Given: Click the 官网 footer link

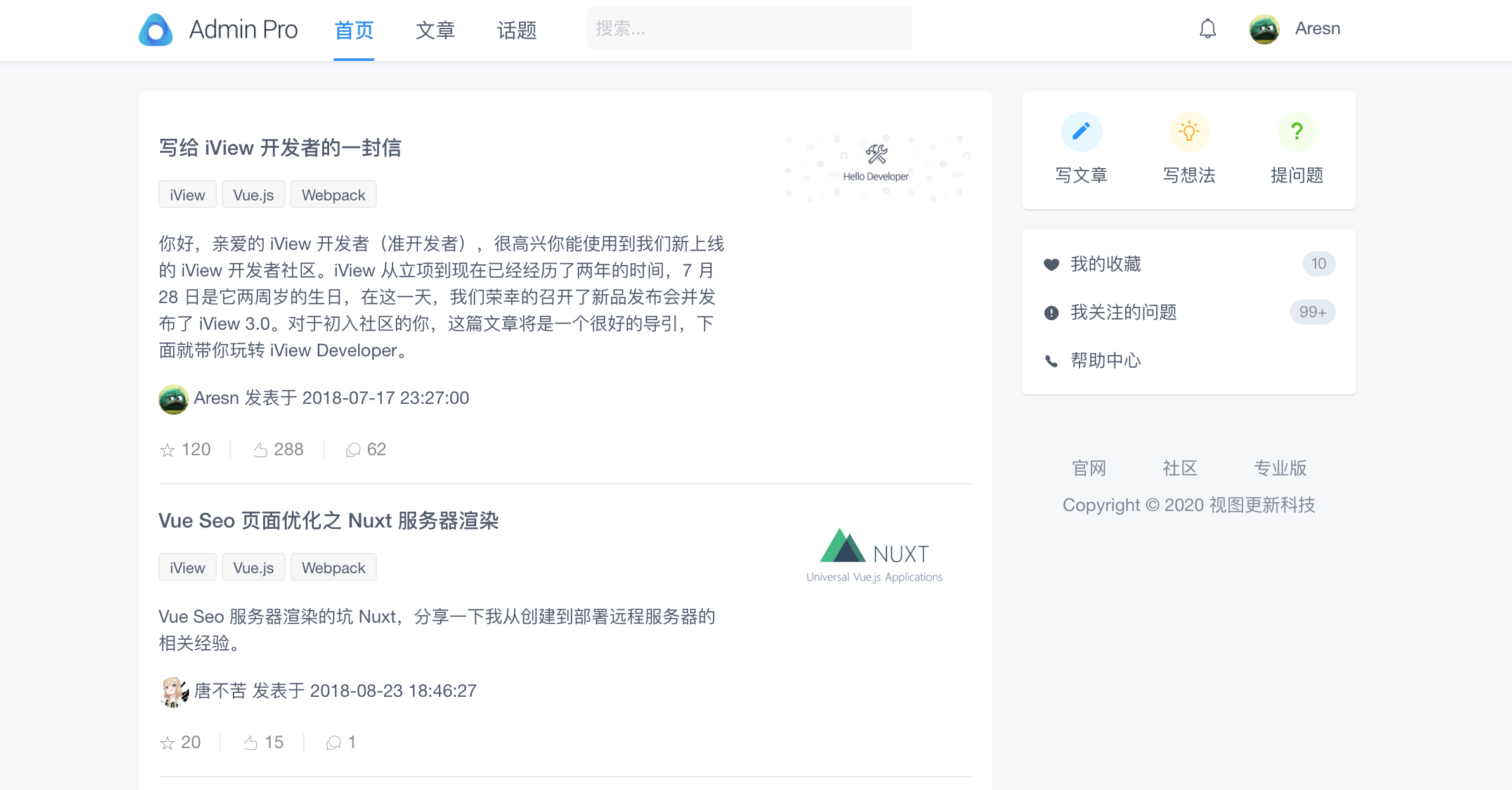Looking at the screenshot, I should click(1089, 468).
